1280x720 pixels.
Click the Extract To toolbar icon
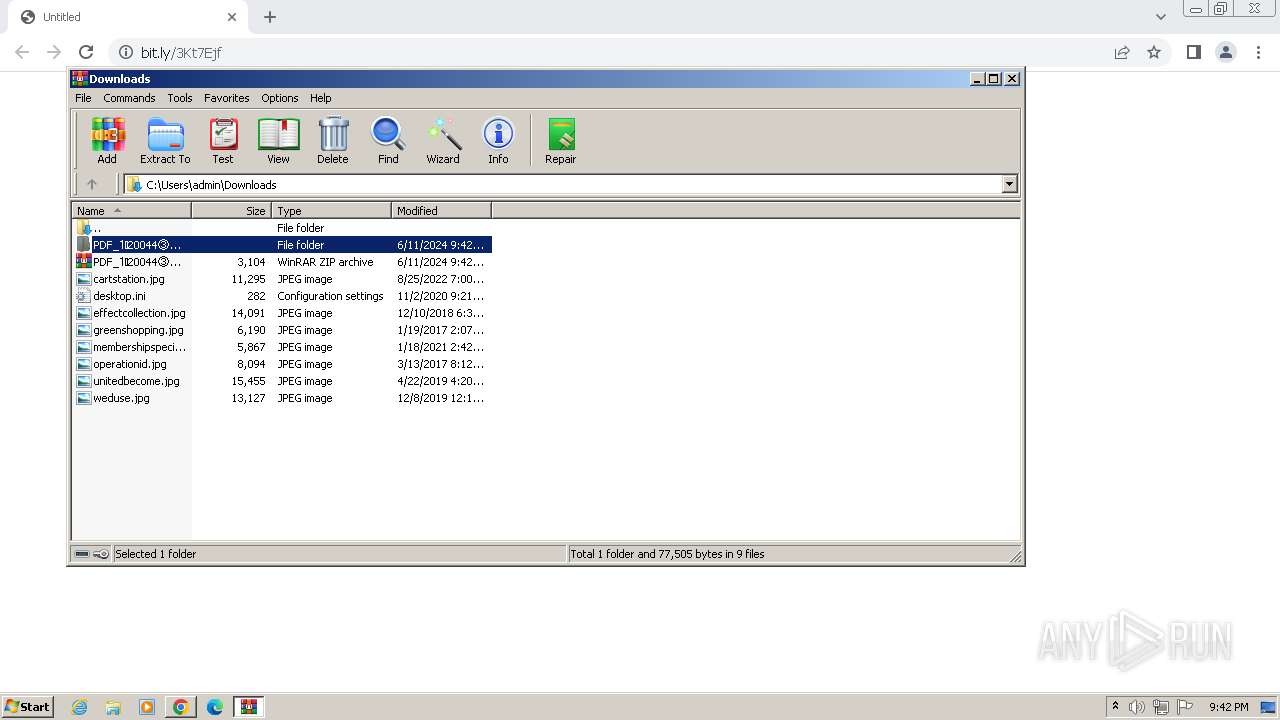[x=165, y=140]
